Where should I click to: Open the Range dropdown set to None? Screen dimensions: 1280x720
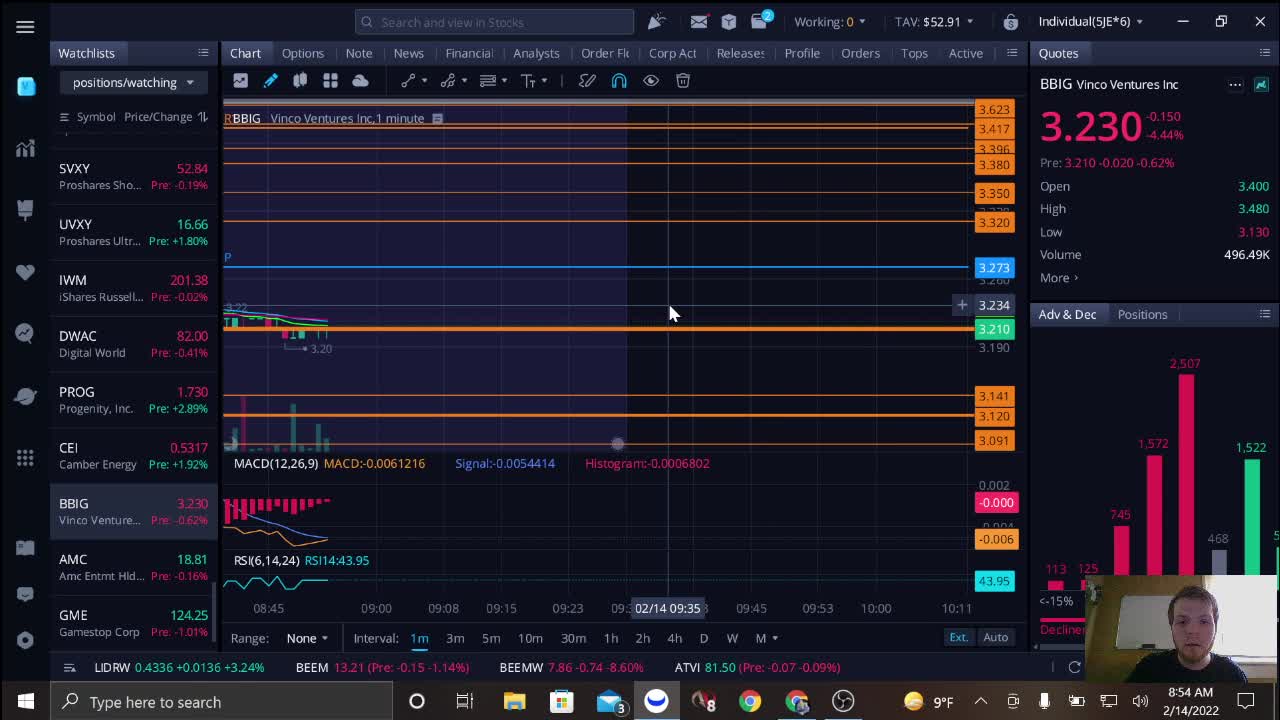pyautogui.click(x=306, y=638)
